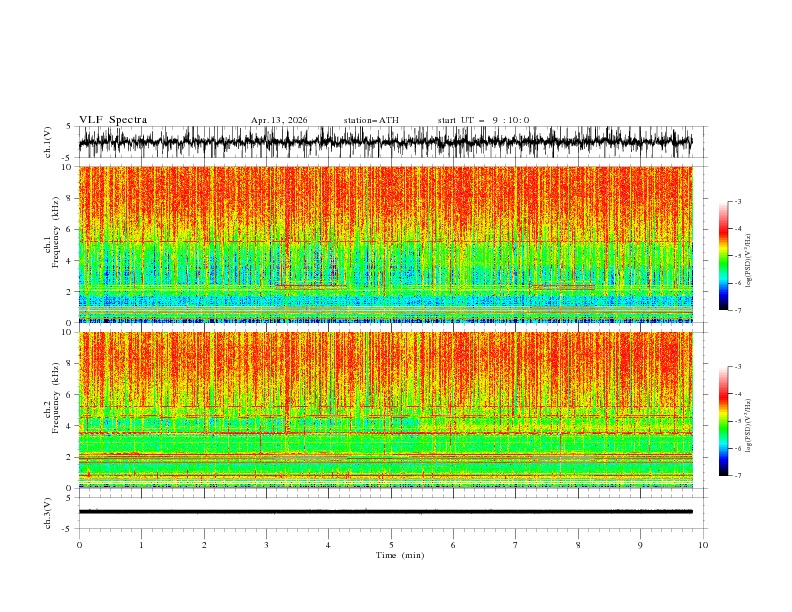This screenshot has width=792, height=612.
Task: Click time axis tick label "6"
Action: (453, 545)
